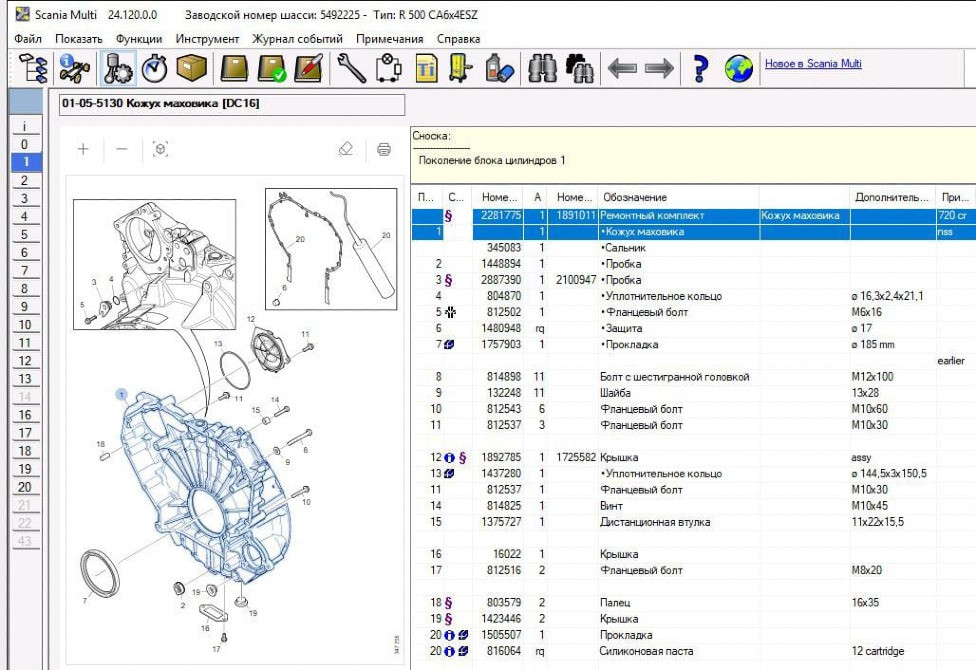Click the Обозначение column header

point(634,197)
